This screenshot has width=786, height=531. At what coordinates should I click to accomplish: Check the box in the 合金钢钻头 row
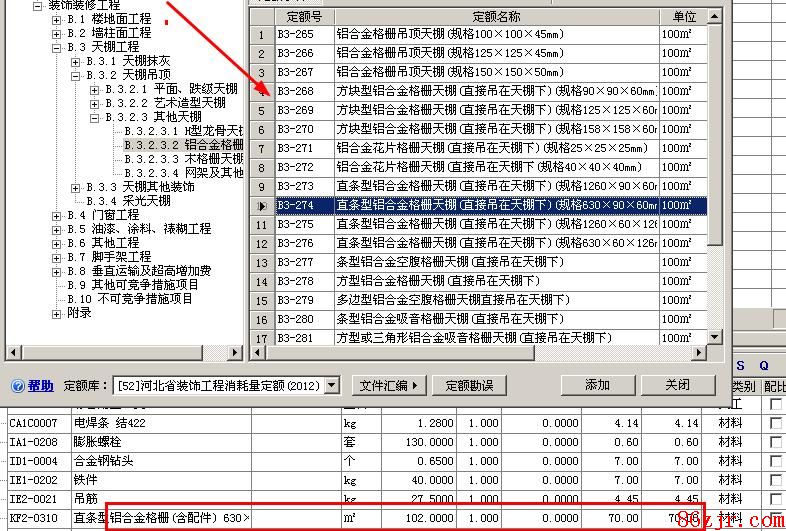(x=775, y=461)
